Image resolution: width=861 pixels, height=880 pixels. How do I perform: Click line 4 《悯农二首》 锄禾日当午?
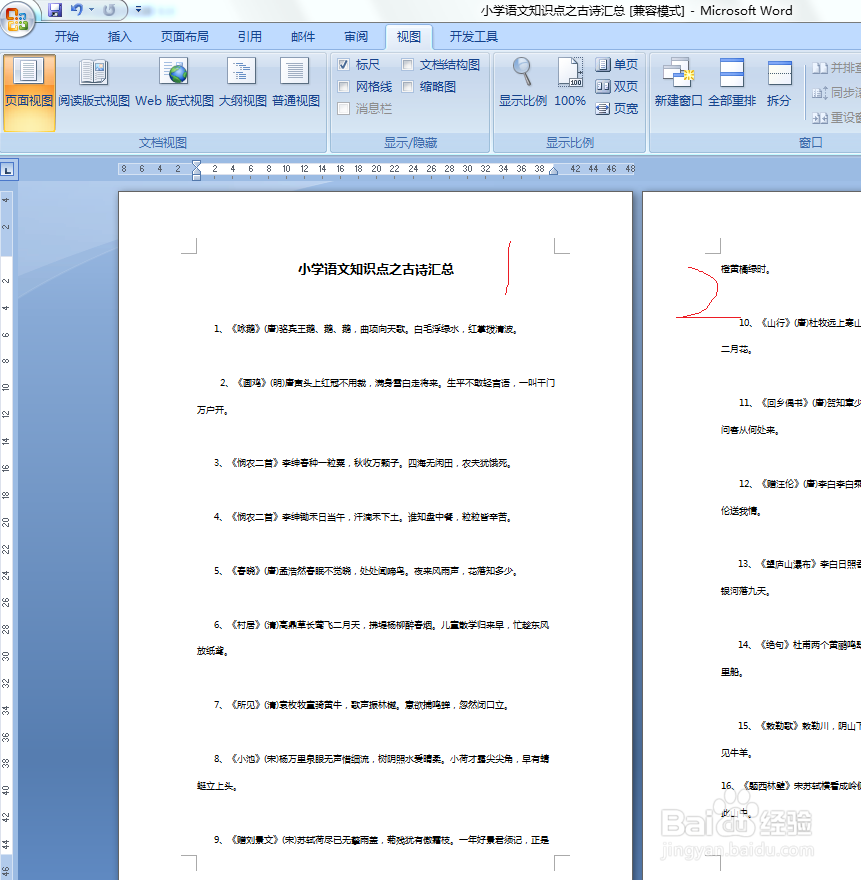[363, 517]
